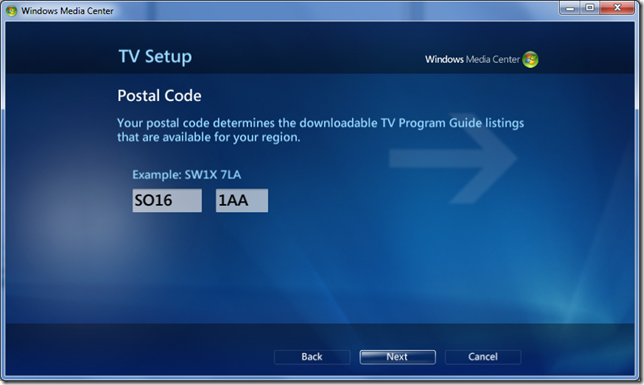Click the TV Setup heading

155,56
